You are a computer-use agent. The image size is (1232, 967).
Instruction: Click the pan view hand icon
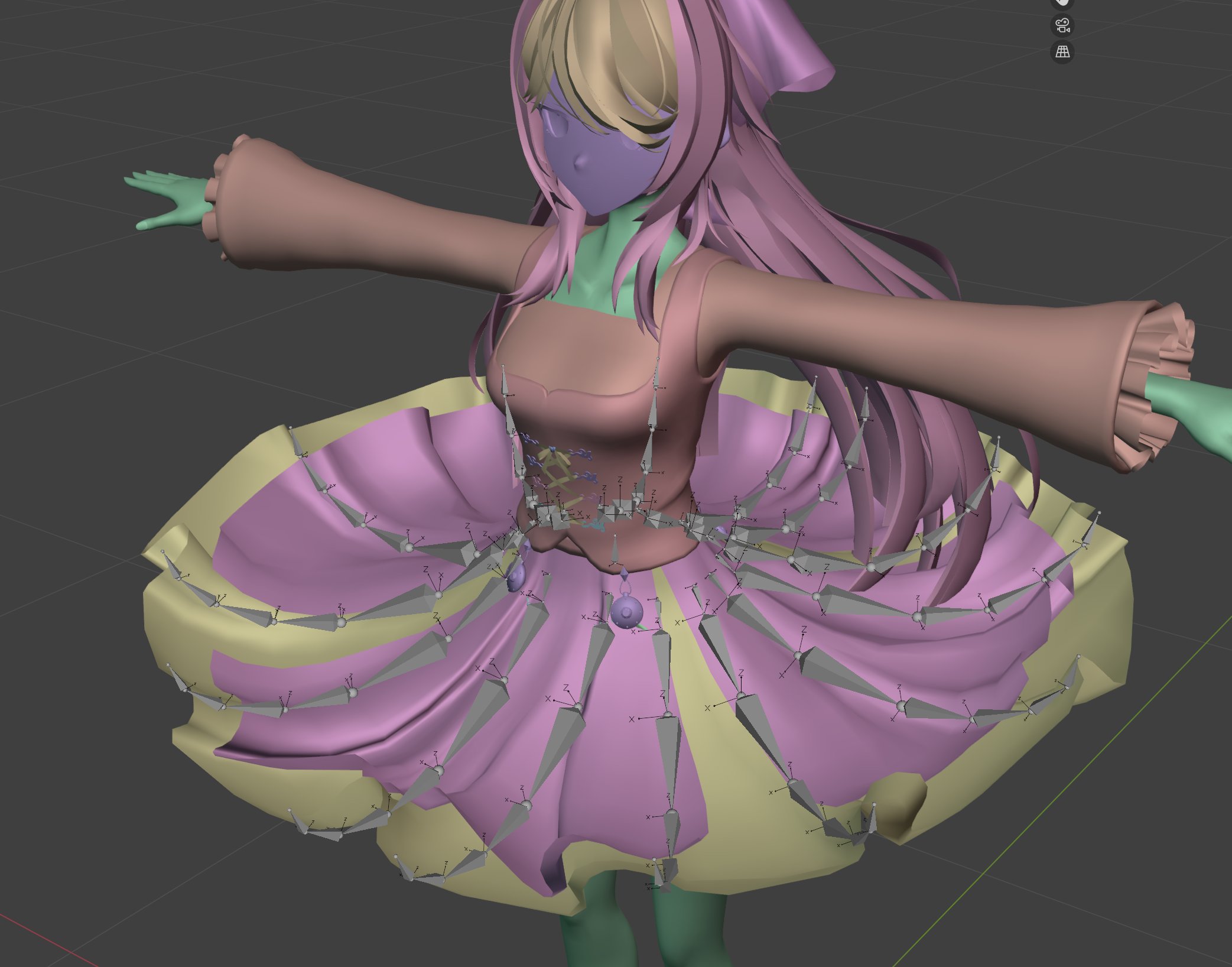coord(1062,2)
